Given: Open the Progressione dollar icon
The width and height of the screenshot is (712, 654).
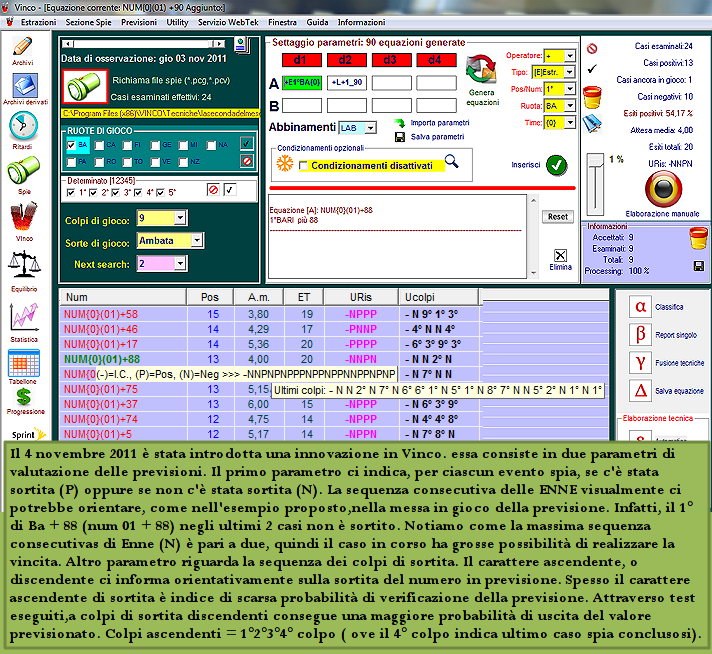Looking at the screenshot, I should pyautogui.click(x=23, y=397).
